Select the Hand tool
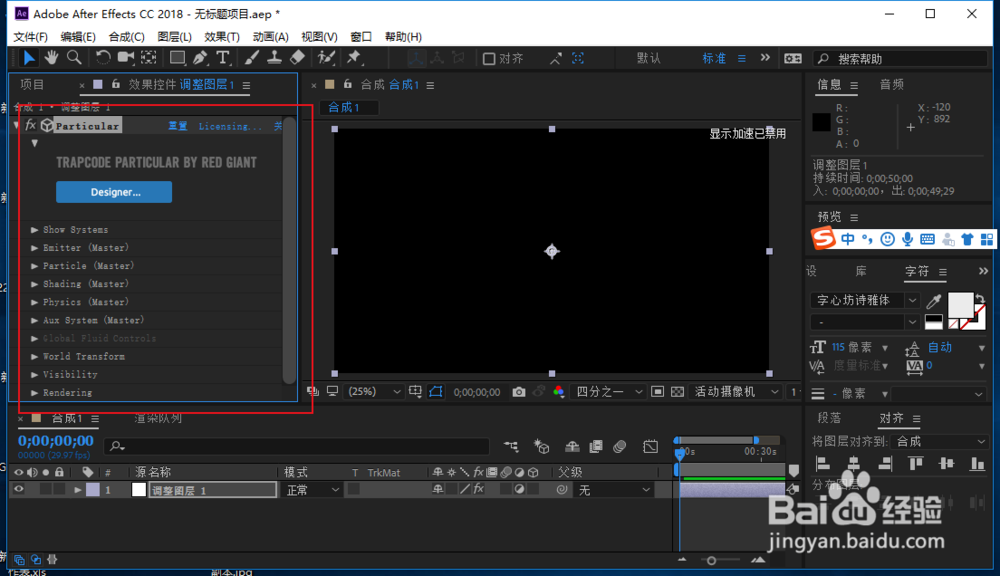 52,58
